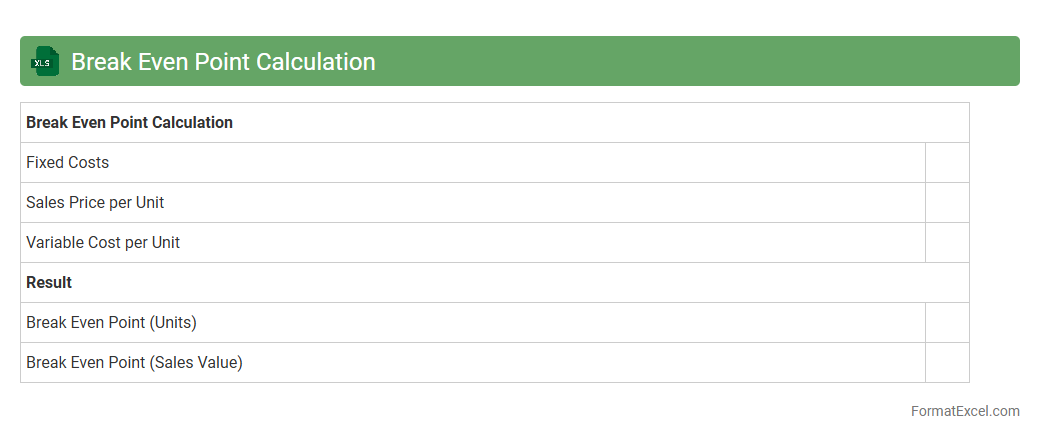
Task: Click the '(Sales Value)' text in the last row
Action: 196,363
